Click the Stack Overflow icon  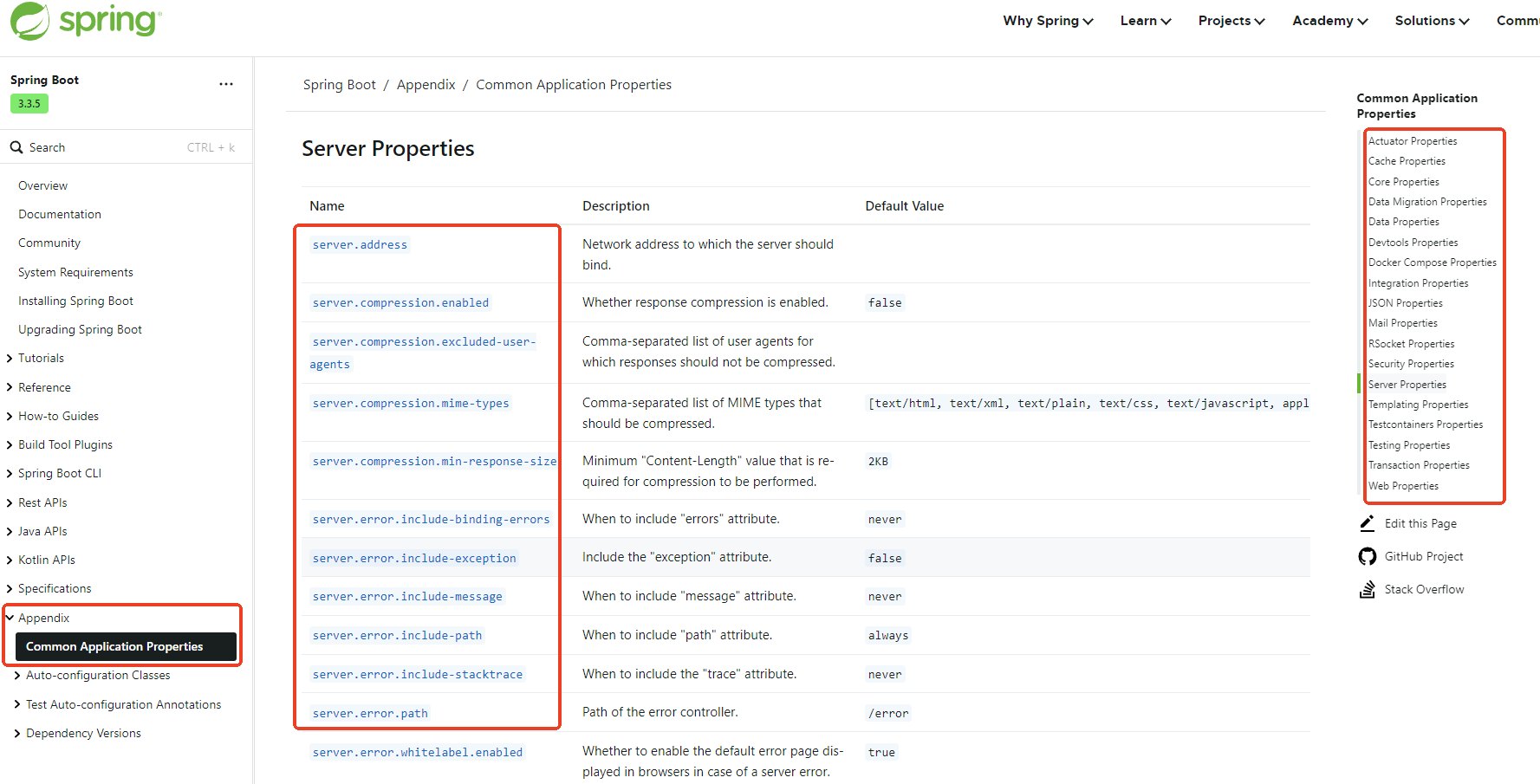[x=1367, y=589]
